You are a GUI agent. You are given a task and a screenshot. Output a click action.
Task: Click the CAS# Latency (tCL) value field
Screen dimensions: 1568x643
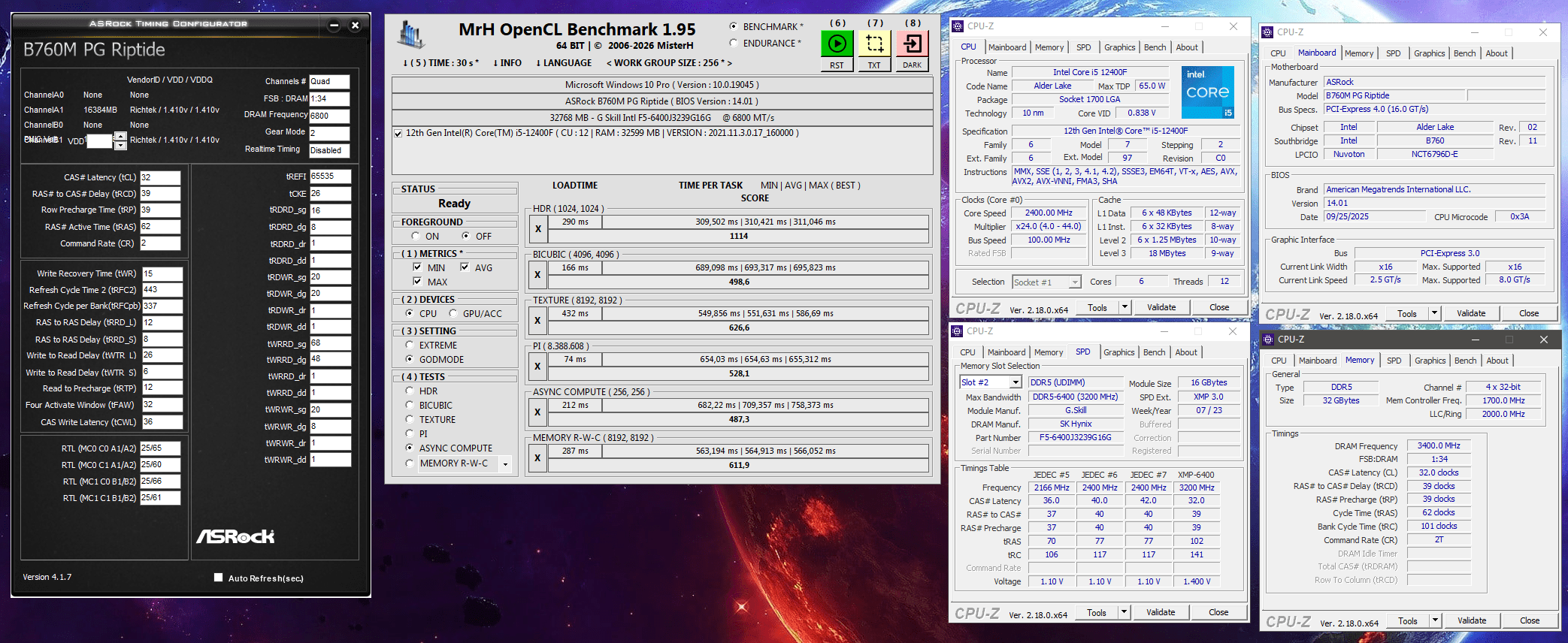click(160, 178)
